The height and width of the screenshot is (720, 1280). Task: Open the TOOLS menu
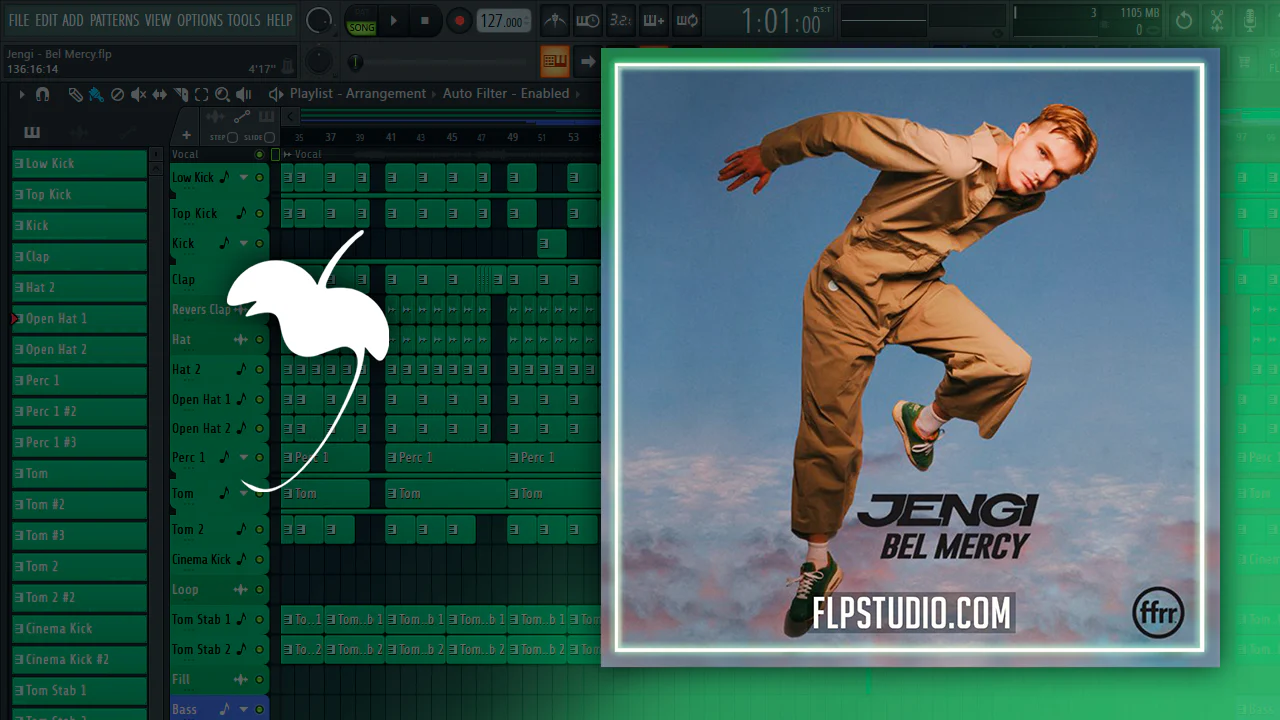[x=244, y=20]
